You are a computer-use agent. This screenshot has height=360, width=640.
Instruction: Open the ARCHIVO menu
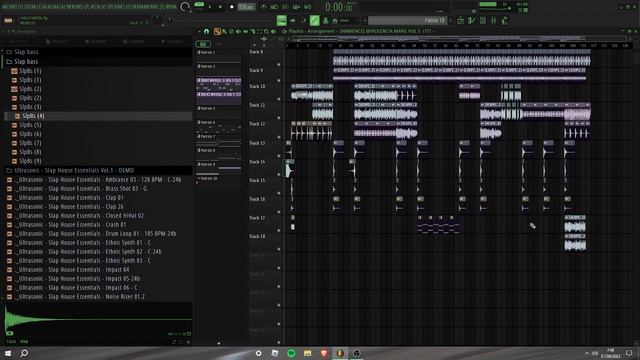[x=12, y=7]
